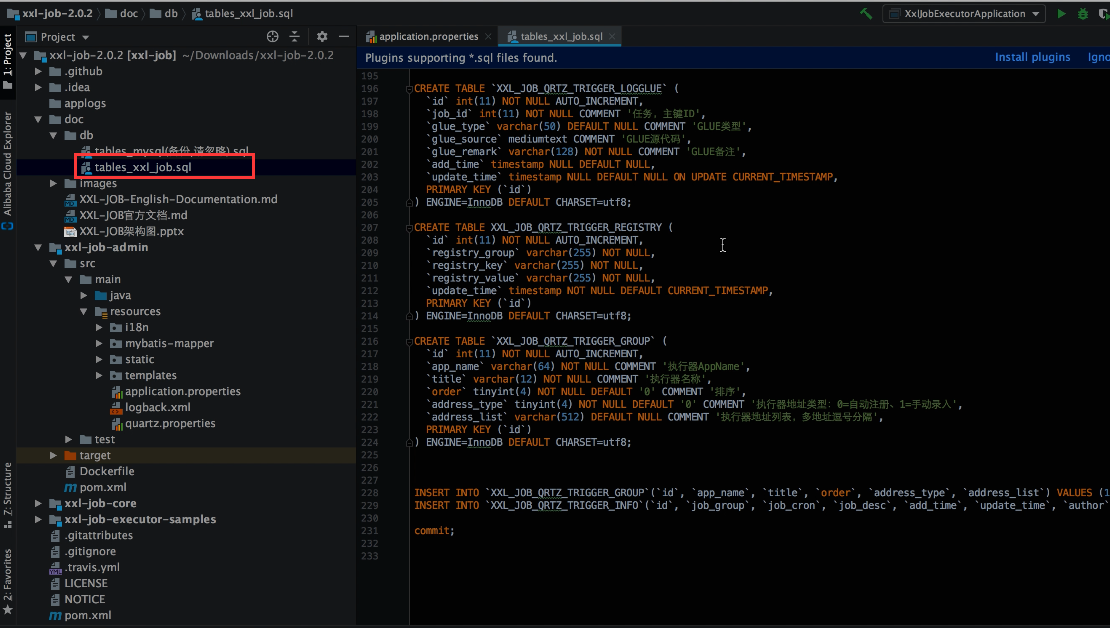Click the commit; statement in the editor
Screen dimensions: 1110x628
click(434, 531)
